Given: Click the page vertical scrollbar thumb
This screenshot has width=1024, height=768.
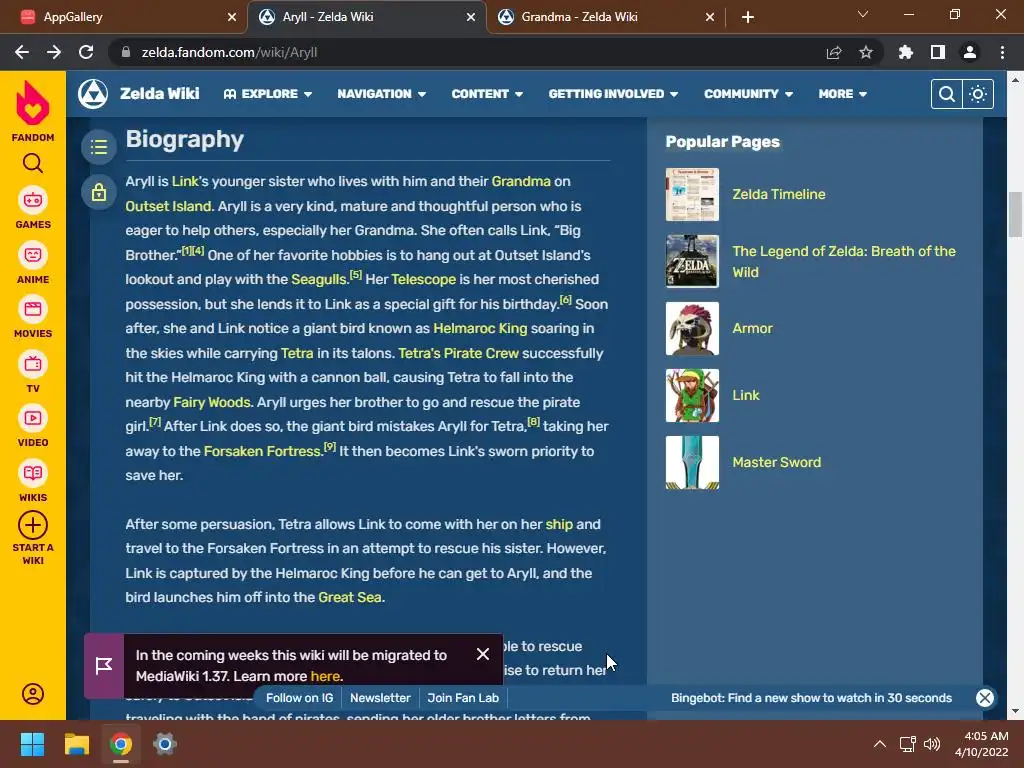Looking at the screenshot, I should (1015, 214).
